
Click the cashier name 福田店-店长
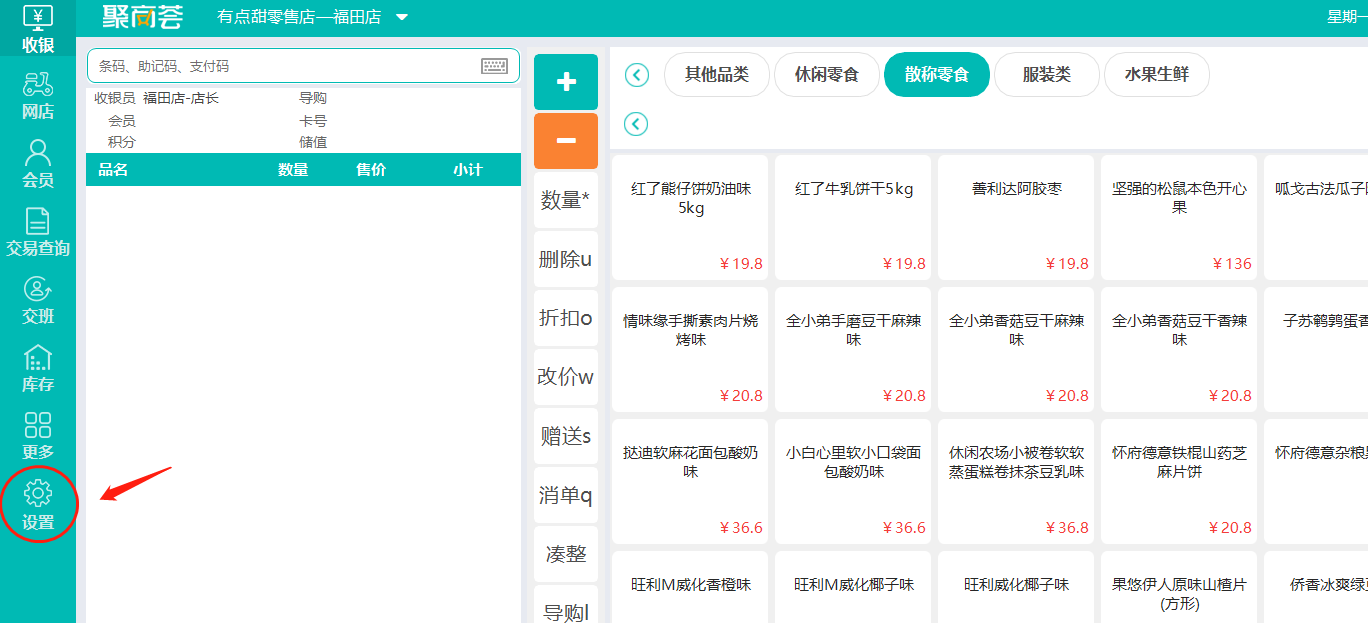click(x=181, y=98)
